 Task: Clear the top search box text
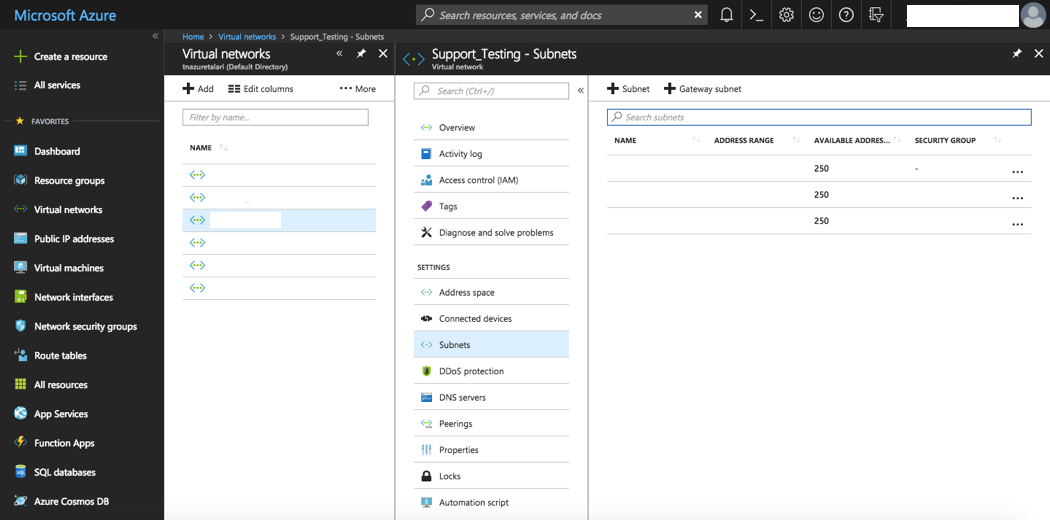coord(698,15)
